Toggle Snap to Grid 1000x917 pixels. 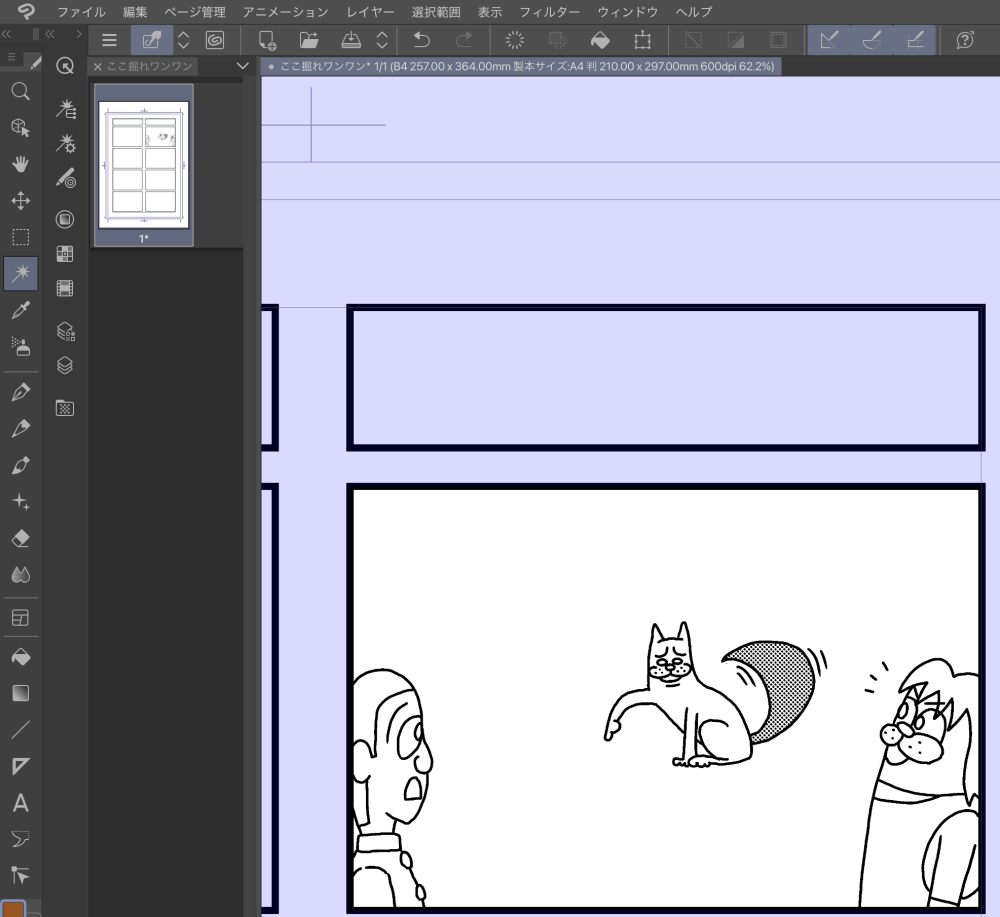tap(914, 41)
